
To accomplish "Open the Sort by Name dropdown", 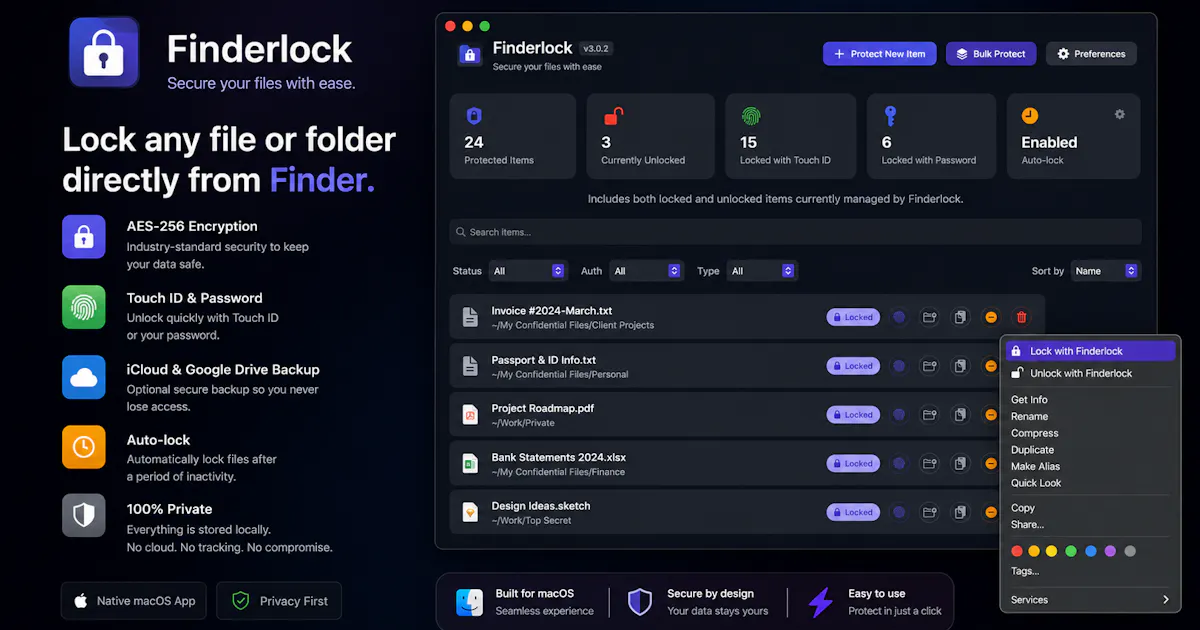I will (1106, 271).
